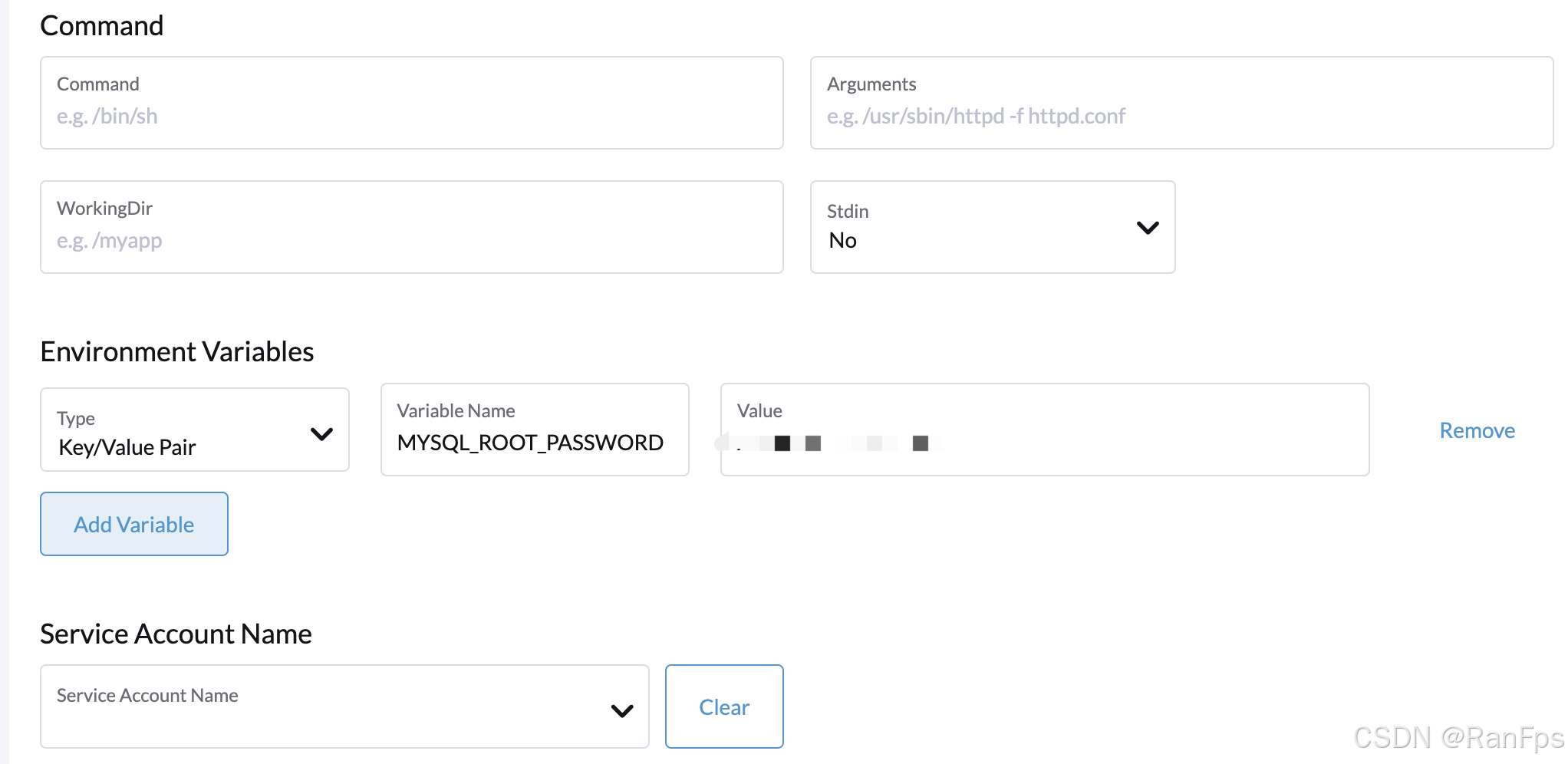Expand the Service Account Name combo box
1568x764 pixels.
tap(344, 706)
